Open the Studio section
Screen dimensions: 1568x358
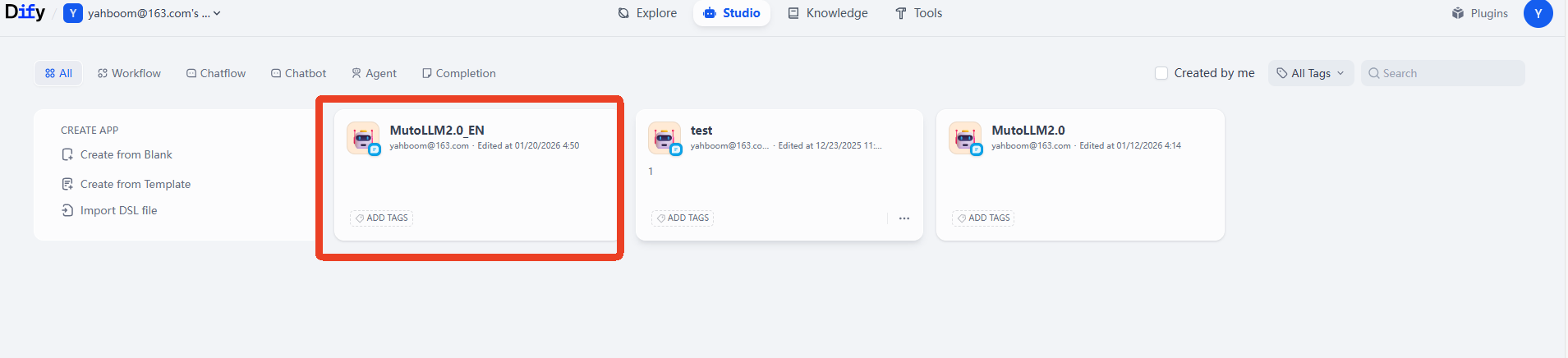point(732,13)
